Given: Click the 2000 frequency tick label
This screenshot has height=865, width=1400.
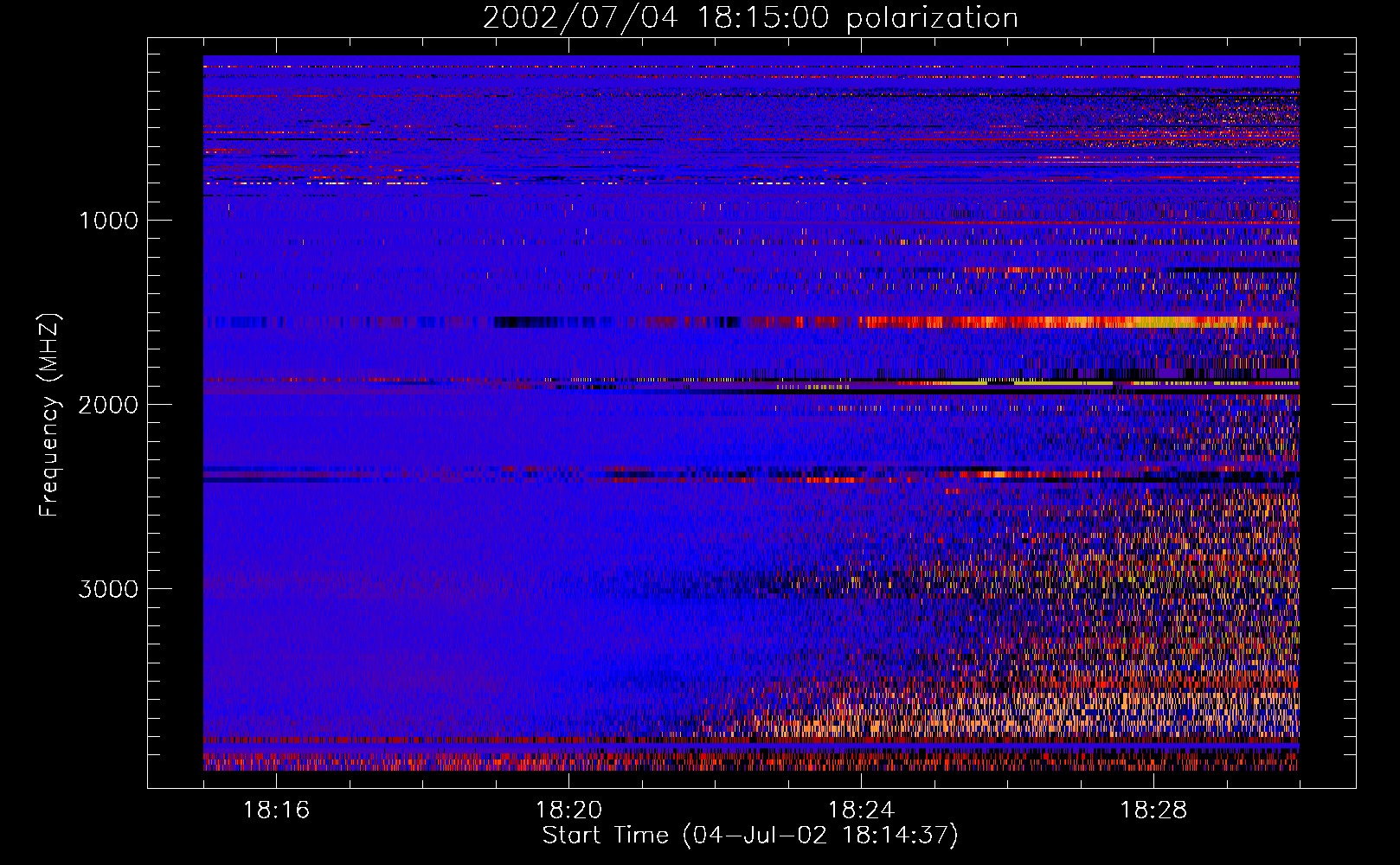Looking at the screenshot, I should (x=108, y=405).
